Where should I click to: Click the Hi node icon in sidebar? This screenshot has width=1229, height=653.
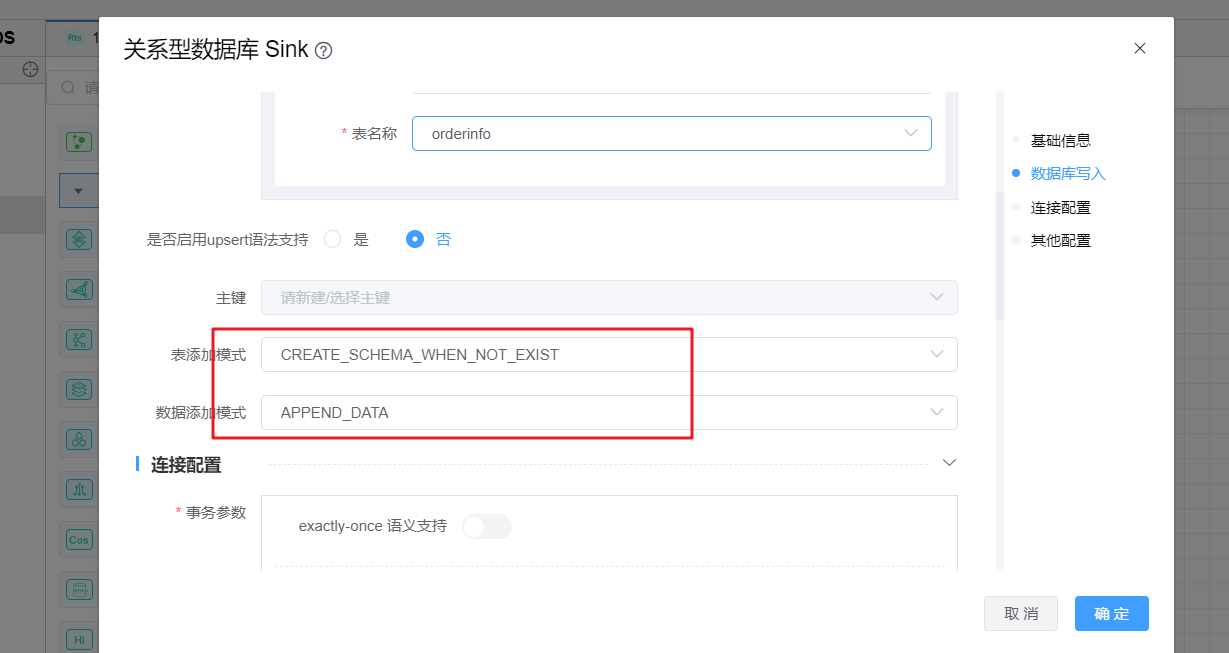click(x=78, y=638)
